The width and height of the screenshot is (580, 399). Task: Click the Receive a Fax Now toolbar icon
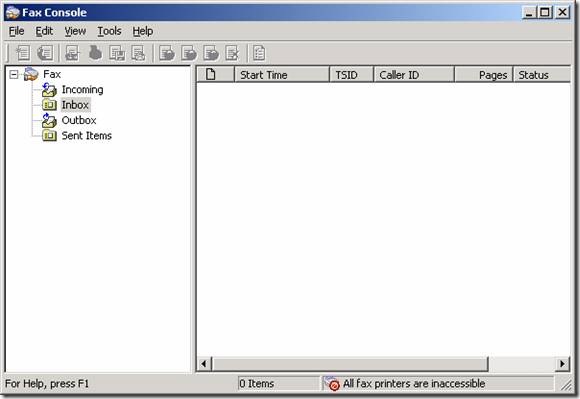(45, 53)
